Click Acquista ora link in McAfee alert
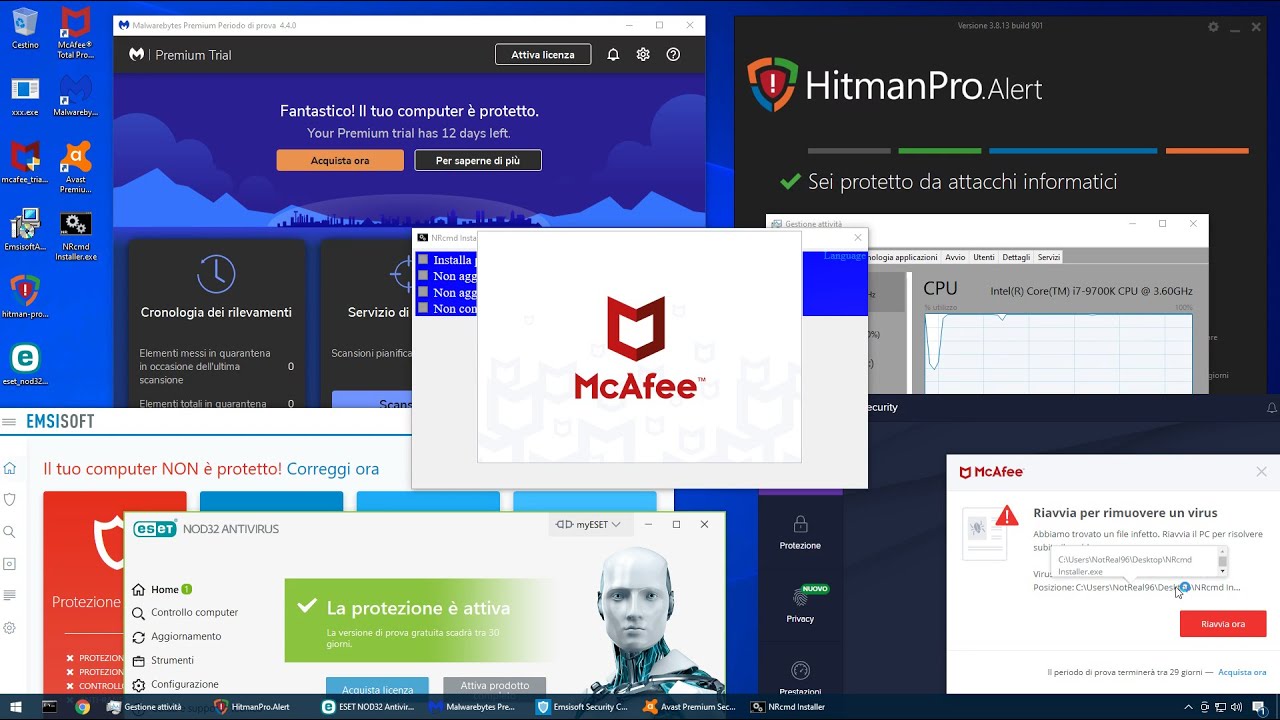 pyautogui.click(x=1242, y=673)
